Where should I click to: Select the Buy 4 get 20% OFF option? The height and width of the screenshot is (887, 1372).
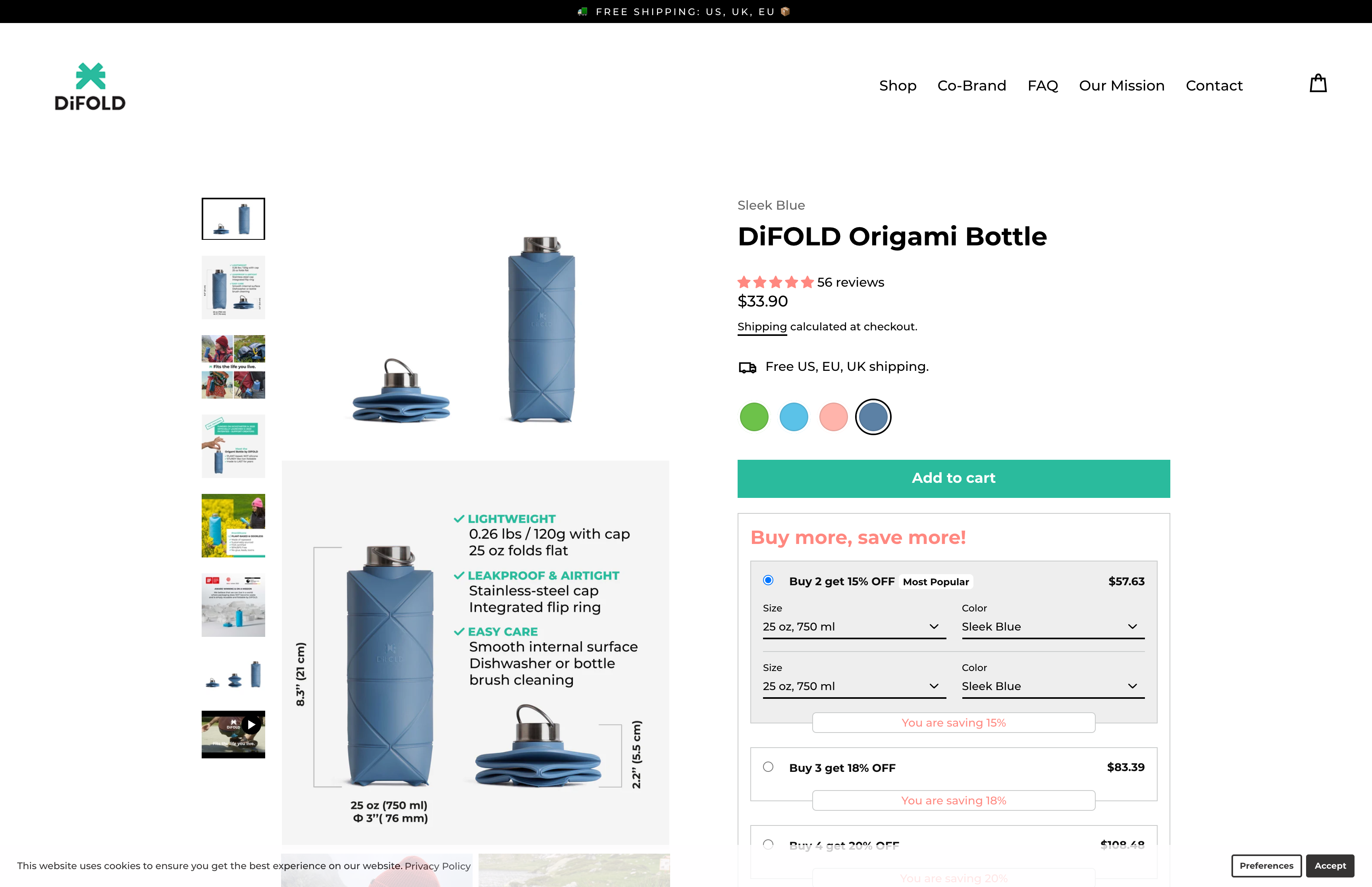pyautogui.click(x=767, y=845)
